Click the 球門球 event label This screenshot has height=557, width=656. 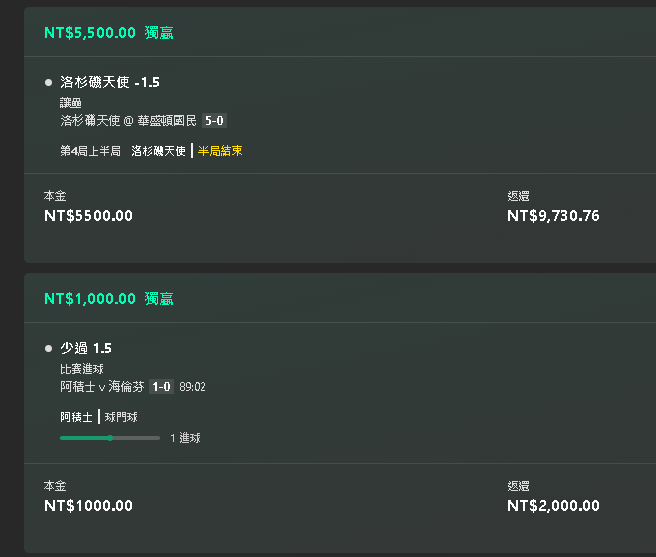point(121,417)
